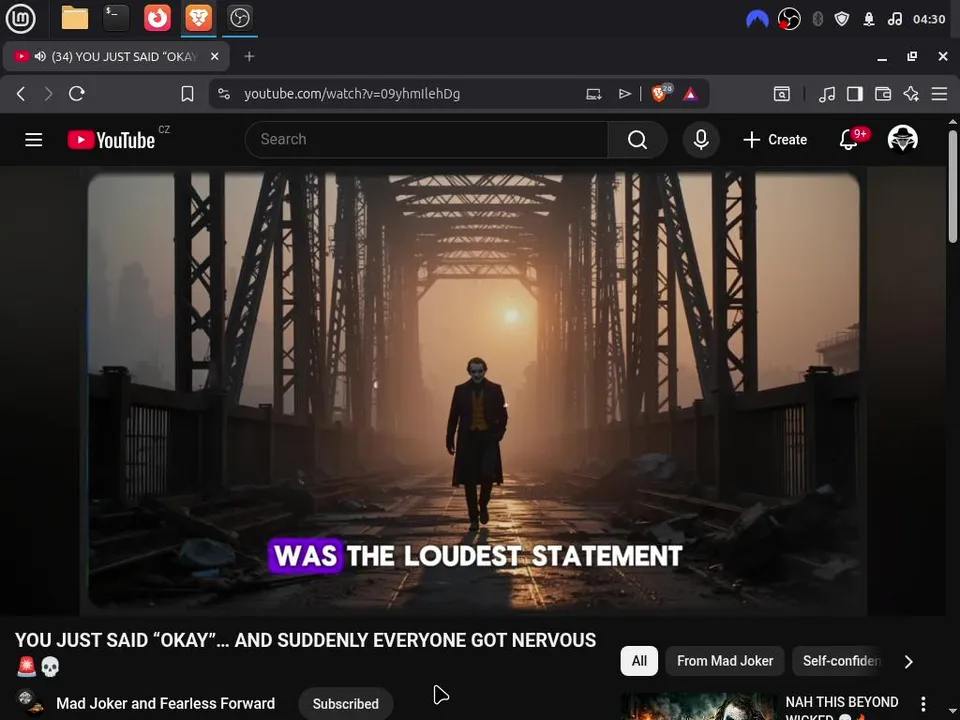Open the Bluetooth tray icon
The width and height of the screenshot is (960, 720).
click(817, 19)
